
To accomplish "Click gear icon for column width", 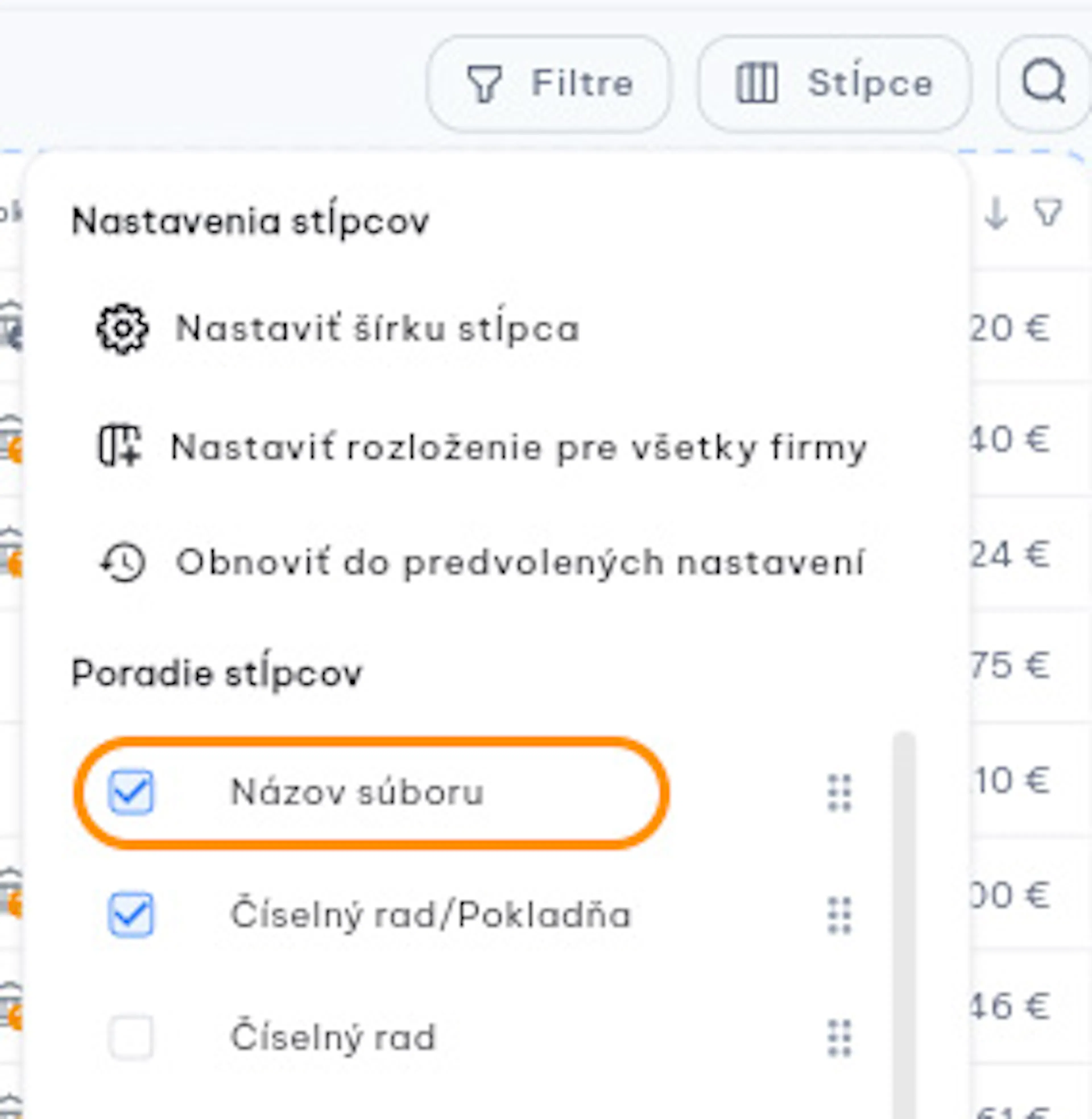I will point(122,329).
